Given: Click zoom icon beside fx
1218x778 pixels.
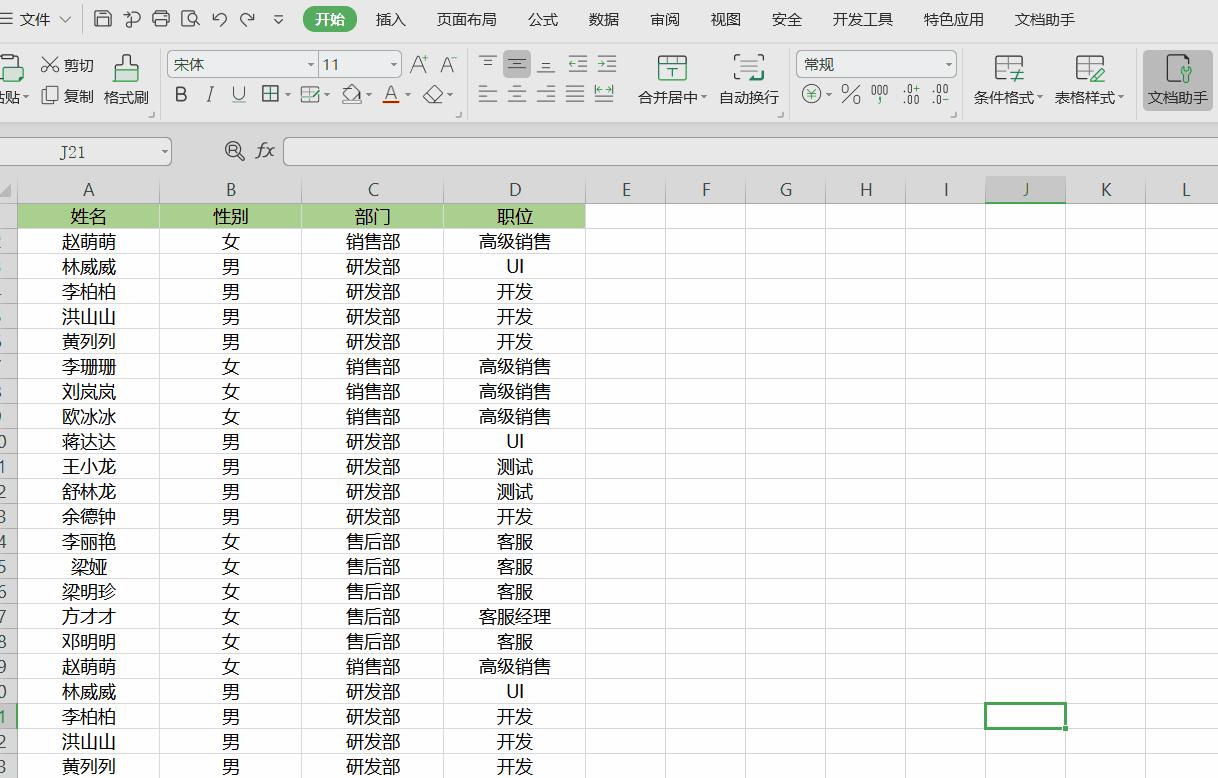Looking at the screenshot, I should click(x=235, y=151).
